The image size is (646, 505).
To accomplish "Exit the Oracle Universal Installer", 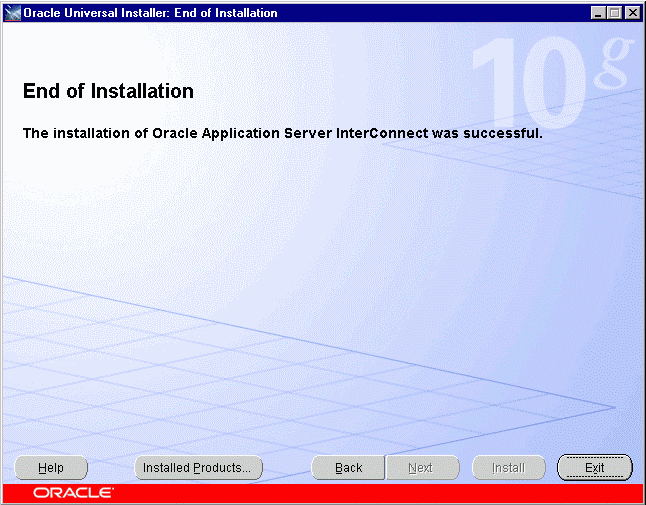I will (x=595, y=468).
